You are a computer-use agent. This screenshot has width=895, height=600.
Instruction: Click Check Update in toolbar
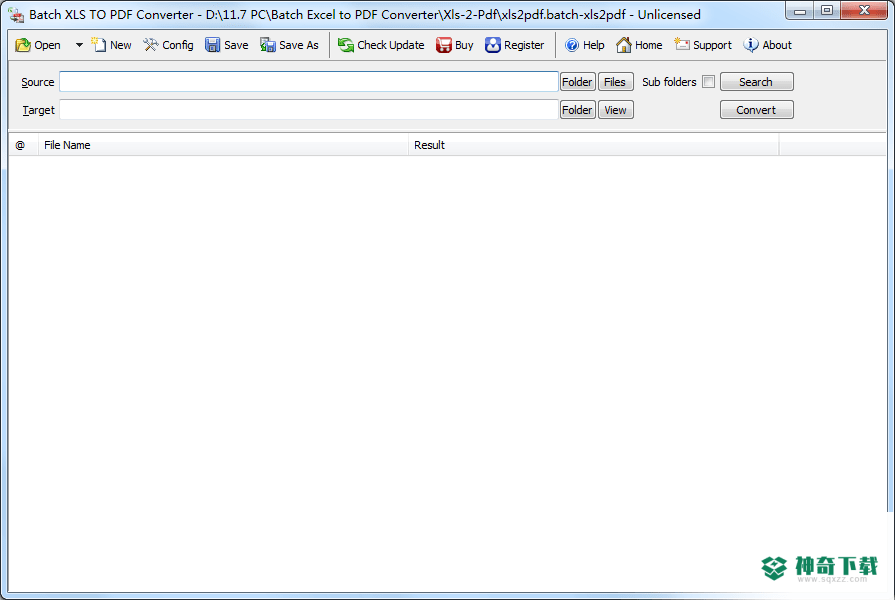pos(381,45)
